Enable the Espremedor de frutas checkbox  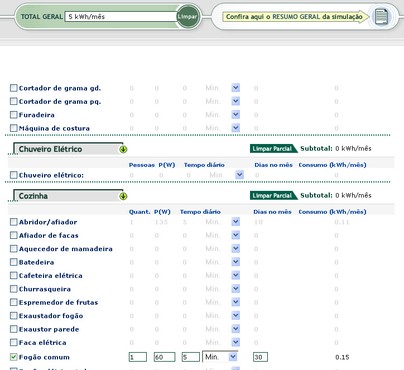coord(13,302)
